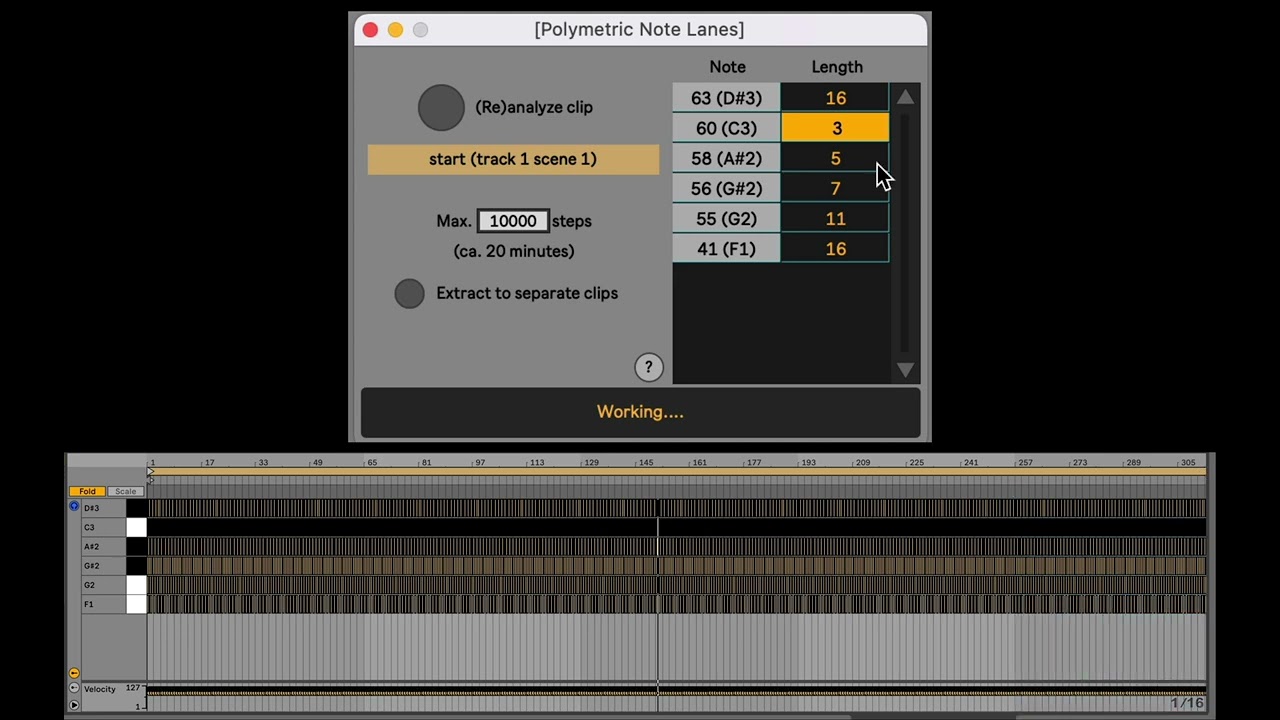Image resolution: width=1280 pixels, height=720 pixels.
Task: Toggle the Scale button in piano roll
Action: coord(125,491)
